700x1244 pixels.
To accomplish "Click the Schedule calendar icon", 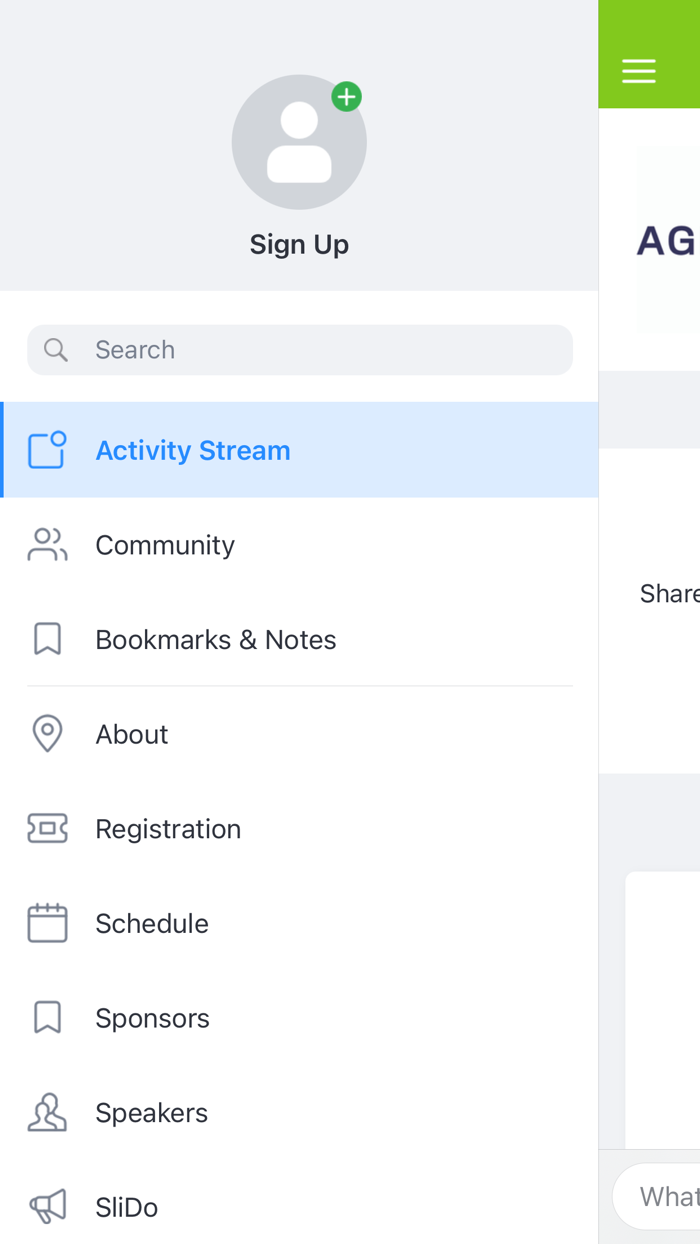I will (47, 923).
